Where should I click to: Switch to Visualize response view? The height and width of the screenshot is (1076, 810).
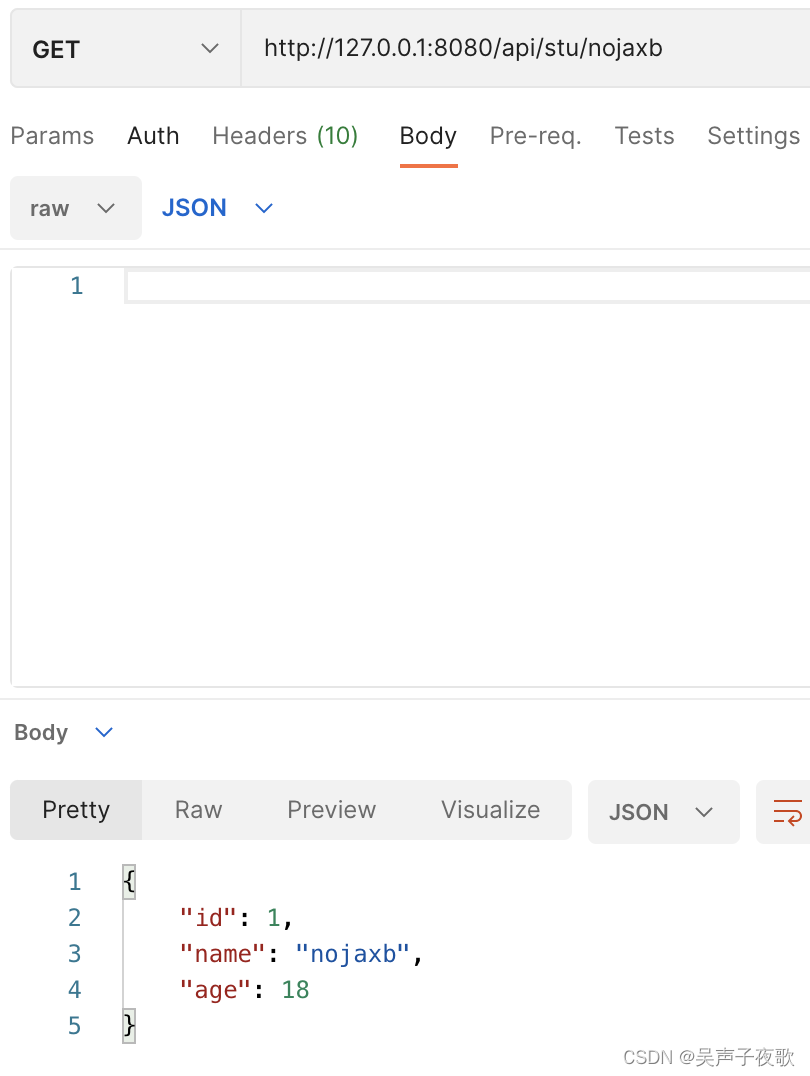[491, 810]
